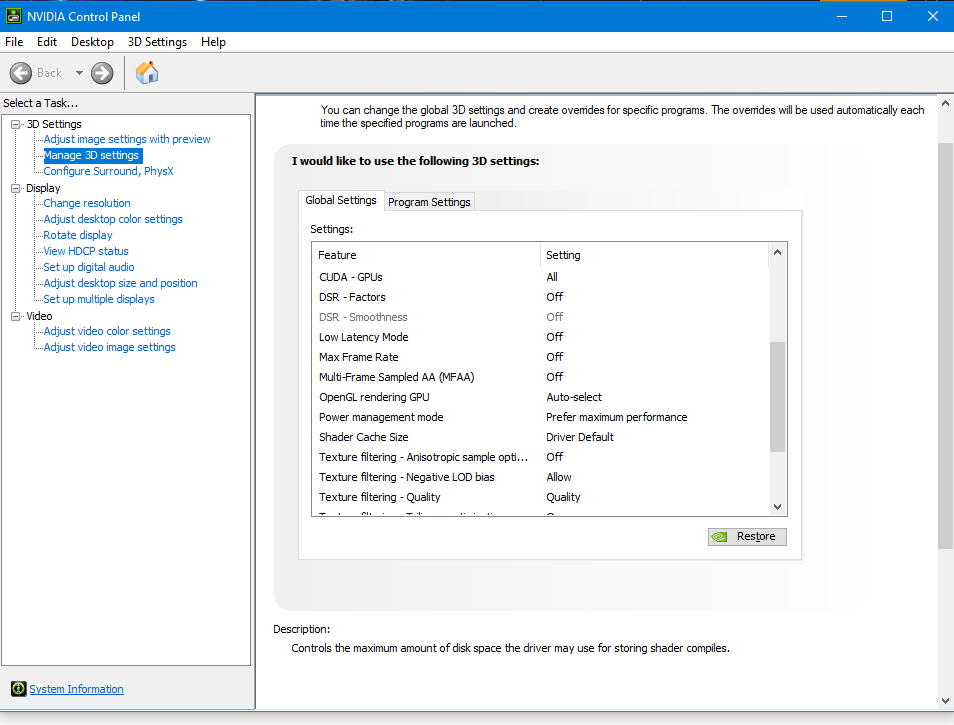Open the Back history dropdown arrow

point(79,73)
